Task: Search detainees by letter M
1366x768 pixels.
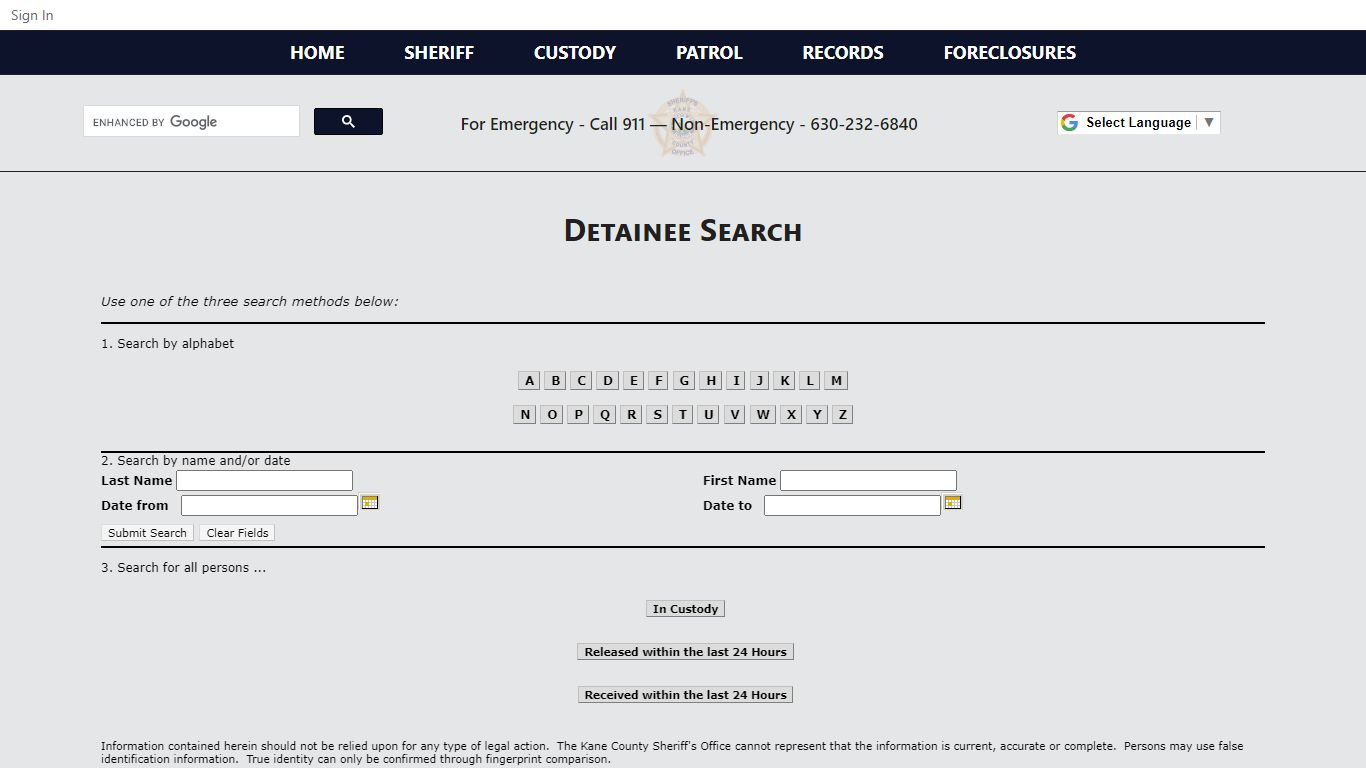Action: 837,381
